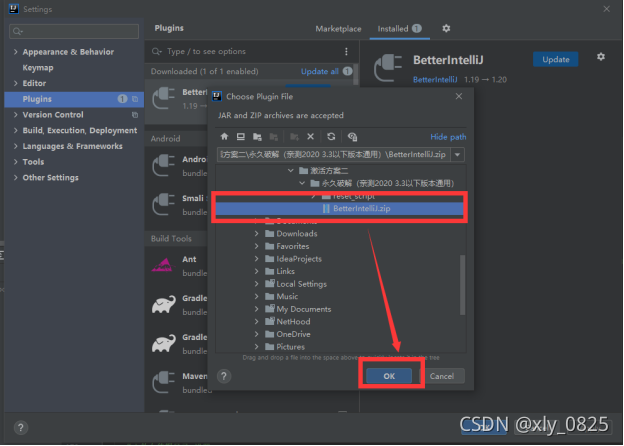Open BetterIntelliJ link in plugin details
Viewport: 624px width, 446px height.
pos(435,80)
